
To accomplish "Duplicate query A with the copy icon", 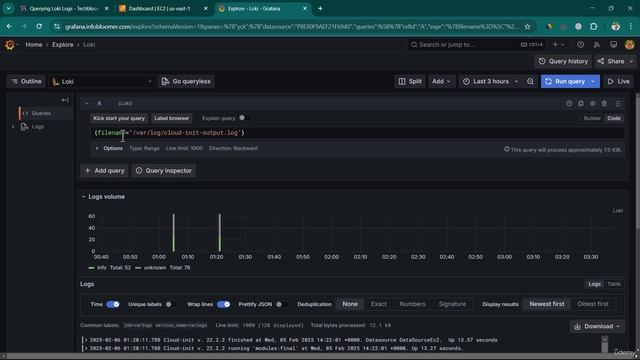I will point(581,103).
